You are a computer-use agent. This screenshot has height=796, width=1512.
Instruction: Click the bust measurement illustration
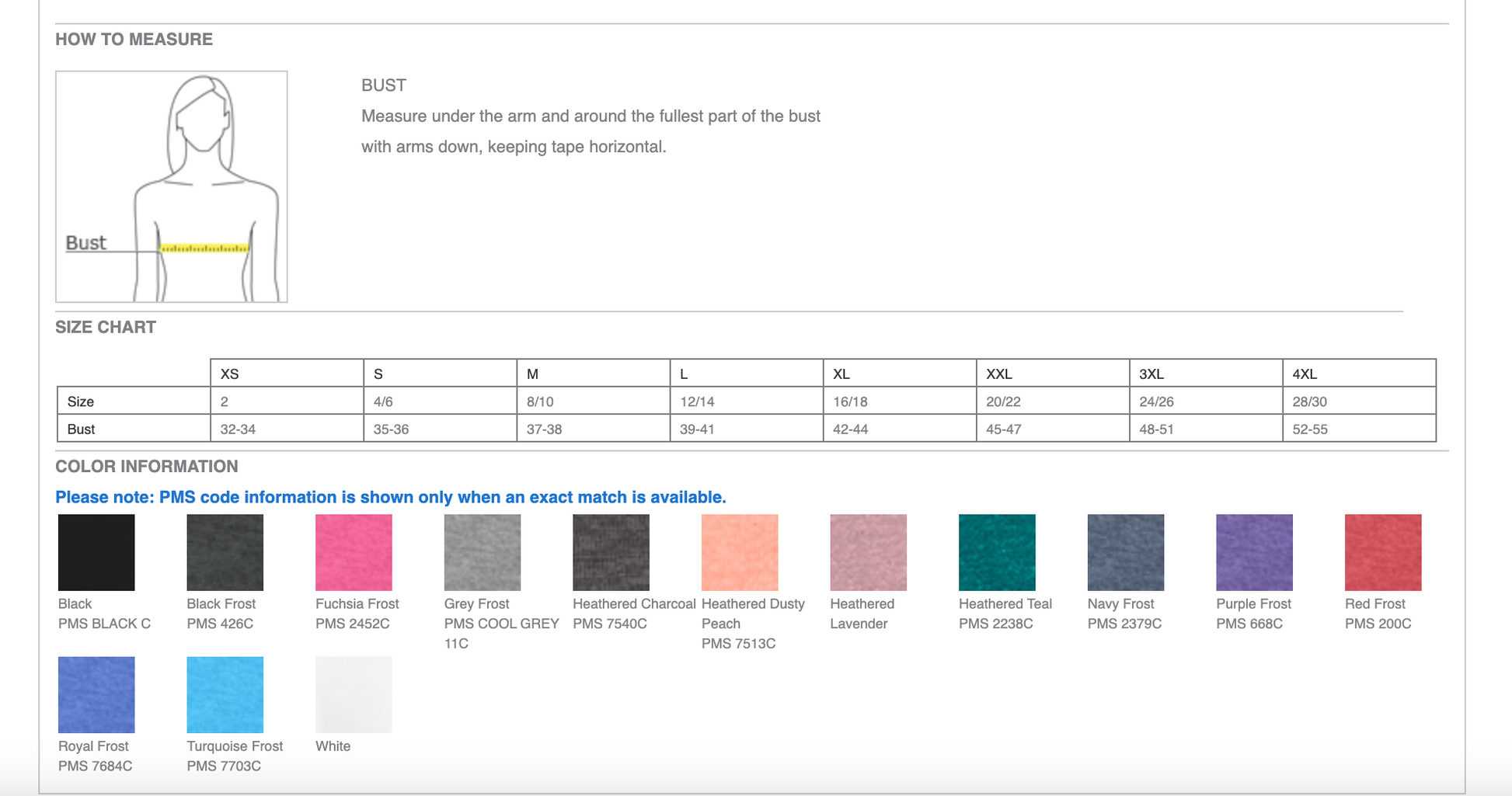pyautogui.click(x=172, y=186)
